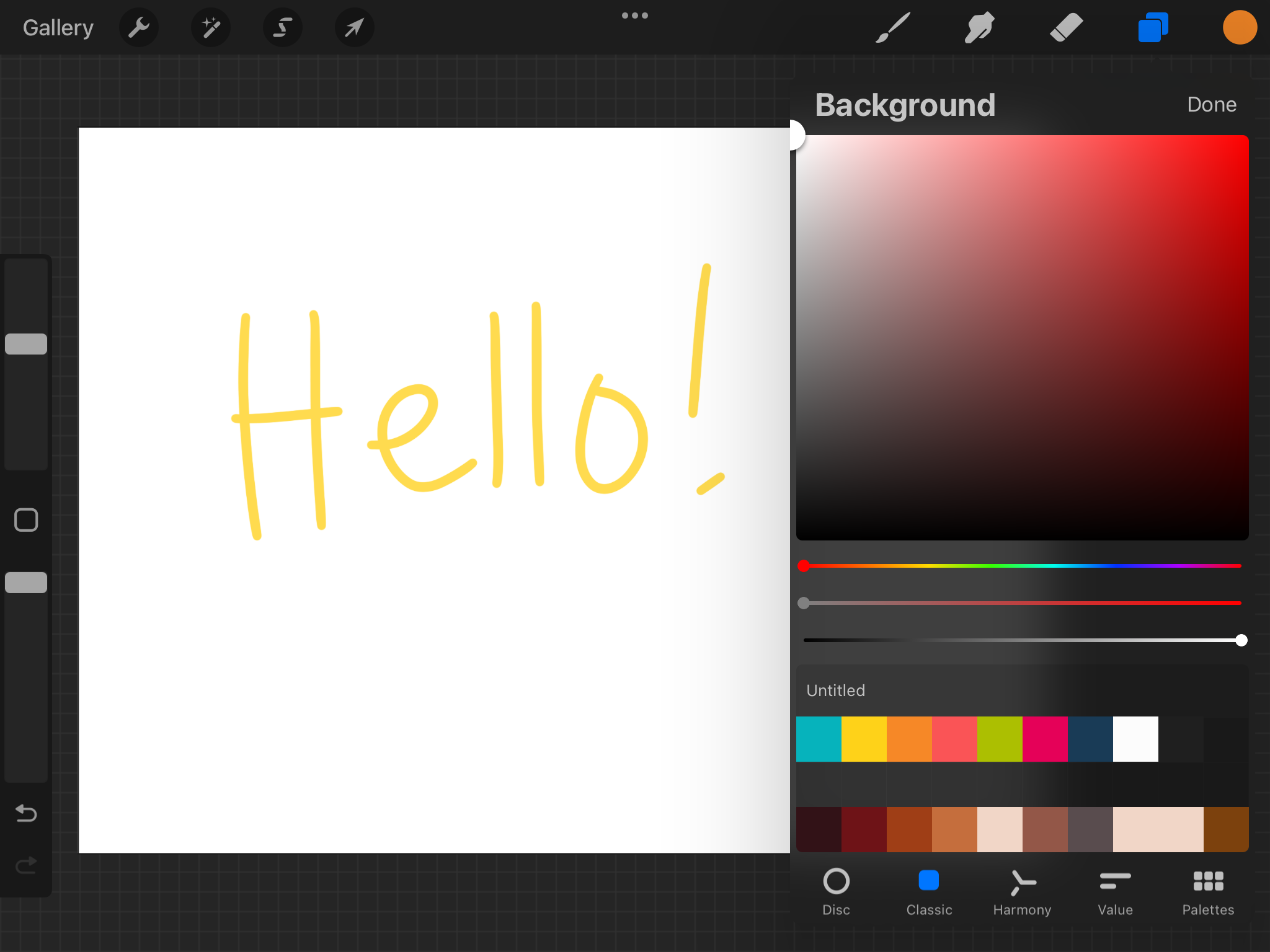
Task: Open the Adjustments magic wand menu
Action: pyautogui.click(x=211, y=28)
